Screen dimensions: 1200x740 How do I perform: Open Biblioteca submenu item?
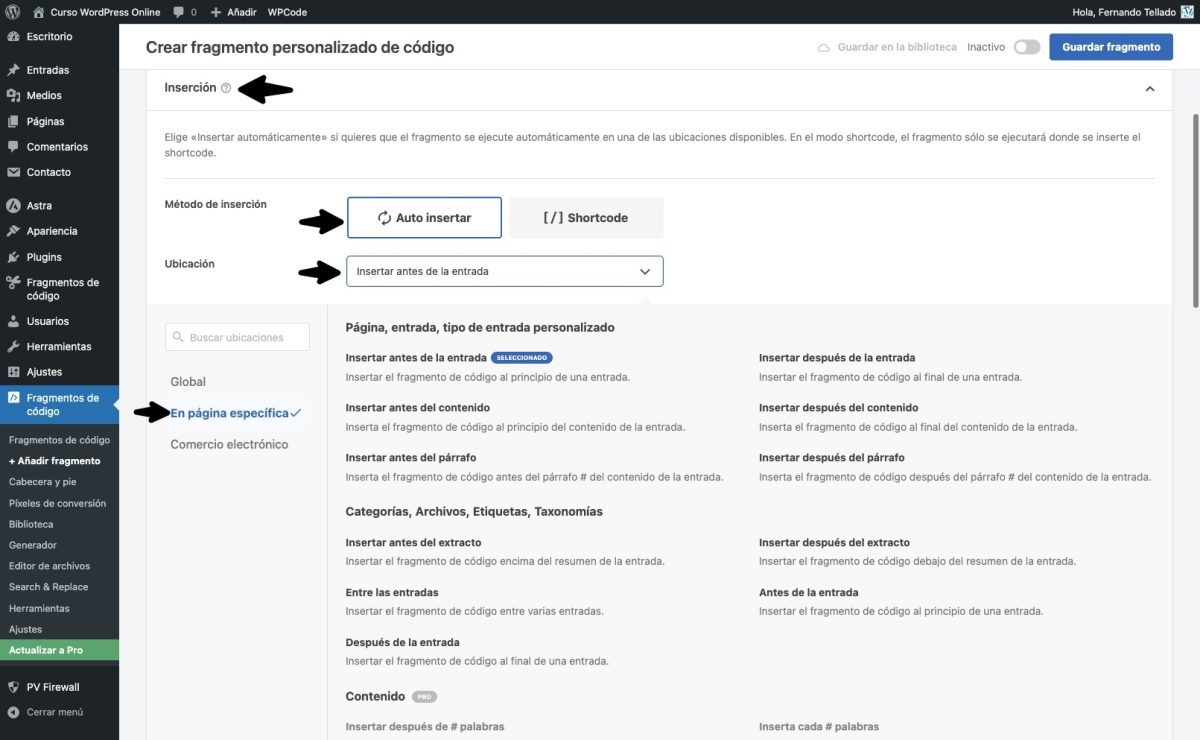pos(31,524)
